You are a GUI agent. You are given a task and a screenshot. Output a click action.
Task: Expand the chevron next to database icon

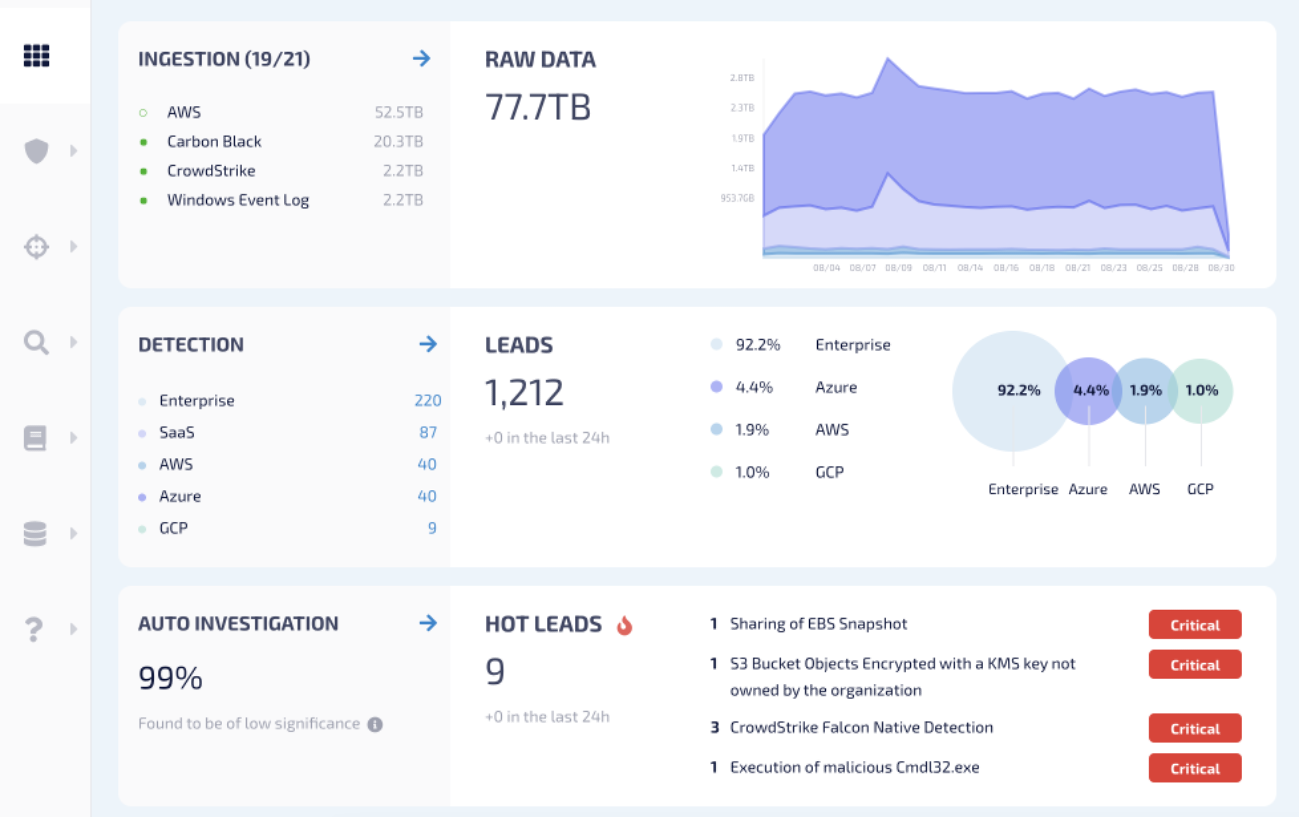[73, 534]
